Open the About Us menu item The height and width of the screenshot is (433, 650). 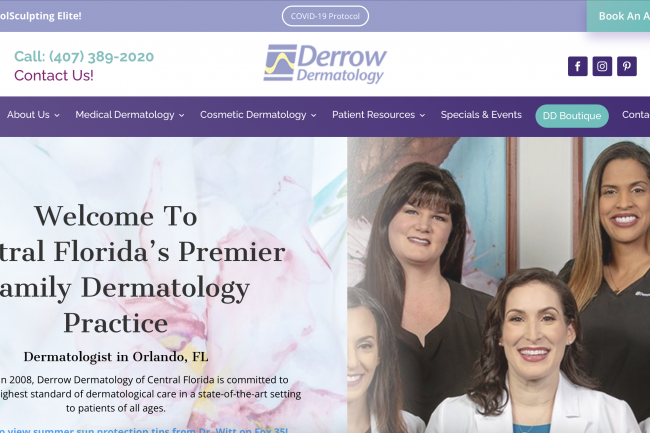point(28,115)
